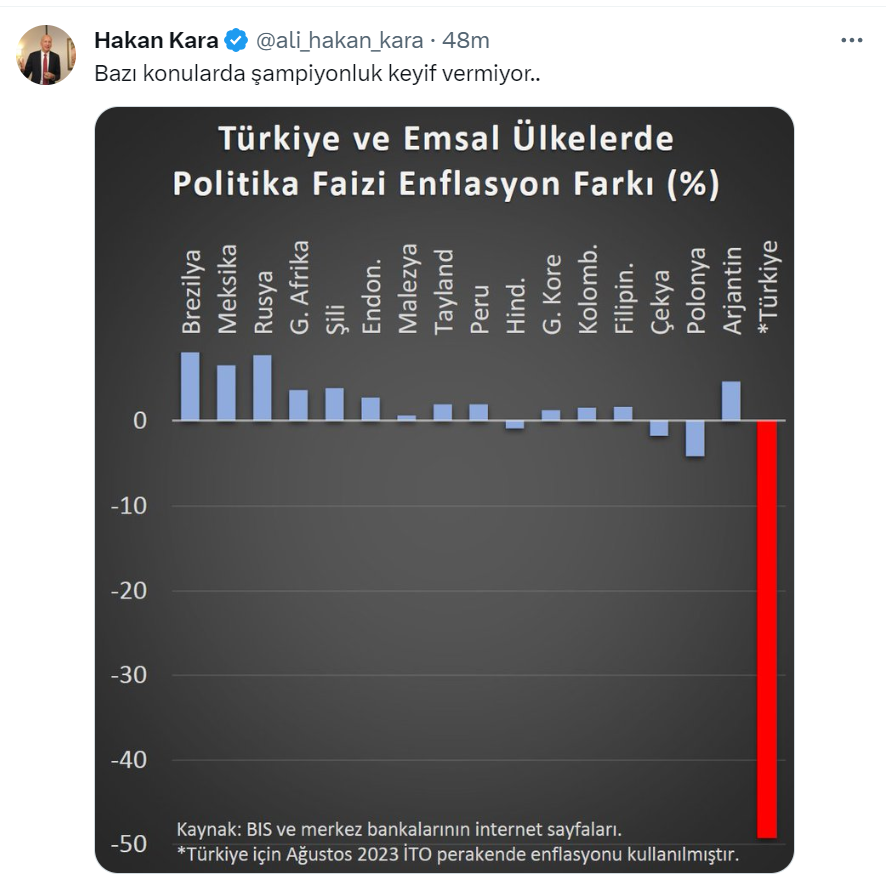Click the blue Brezilya bar
886x891 pixels.
point(190,386)
